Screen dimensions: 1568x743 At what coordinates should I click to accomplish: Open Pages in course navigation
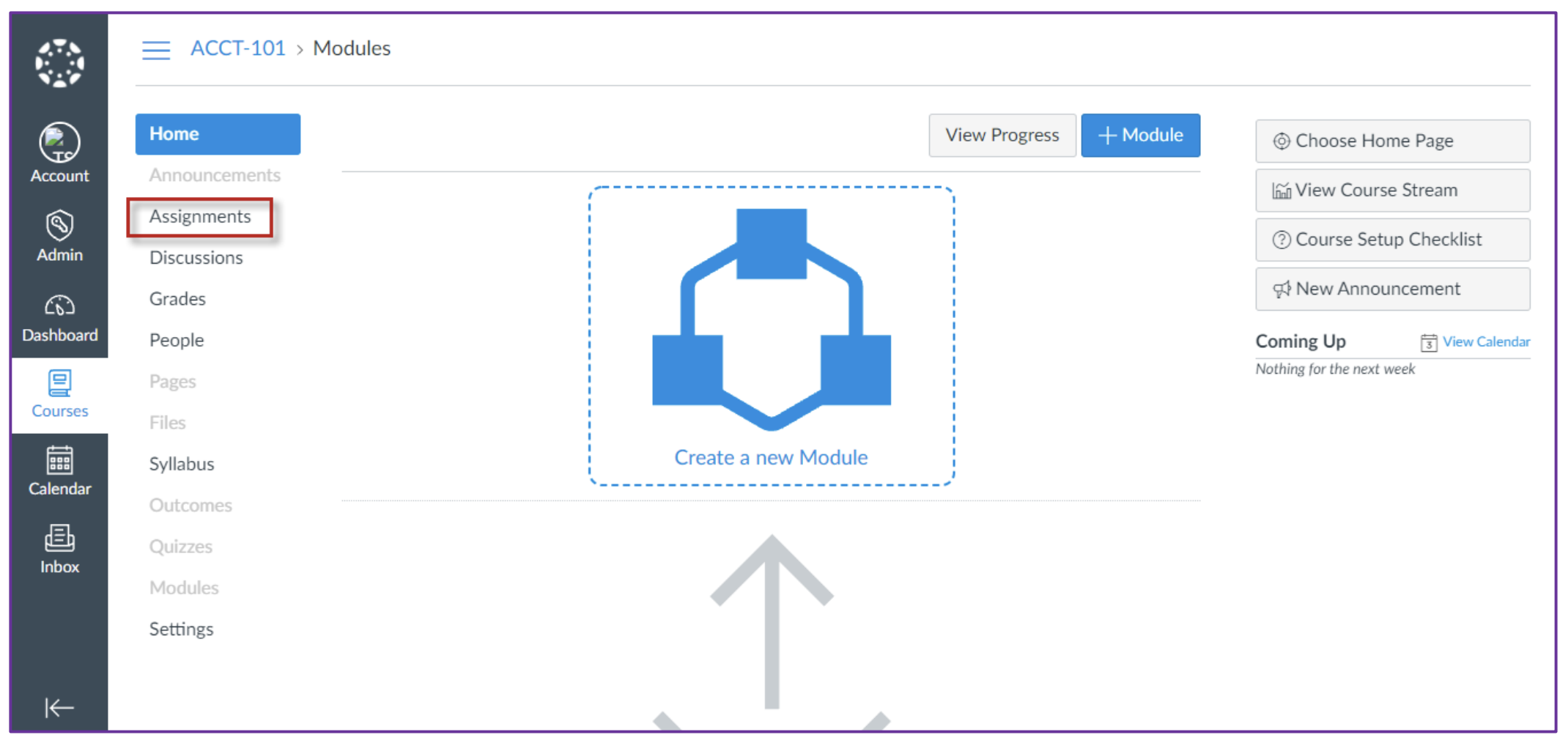tap(172, 382)
